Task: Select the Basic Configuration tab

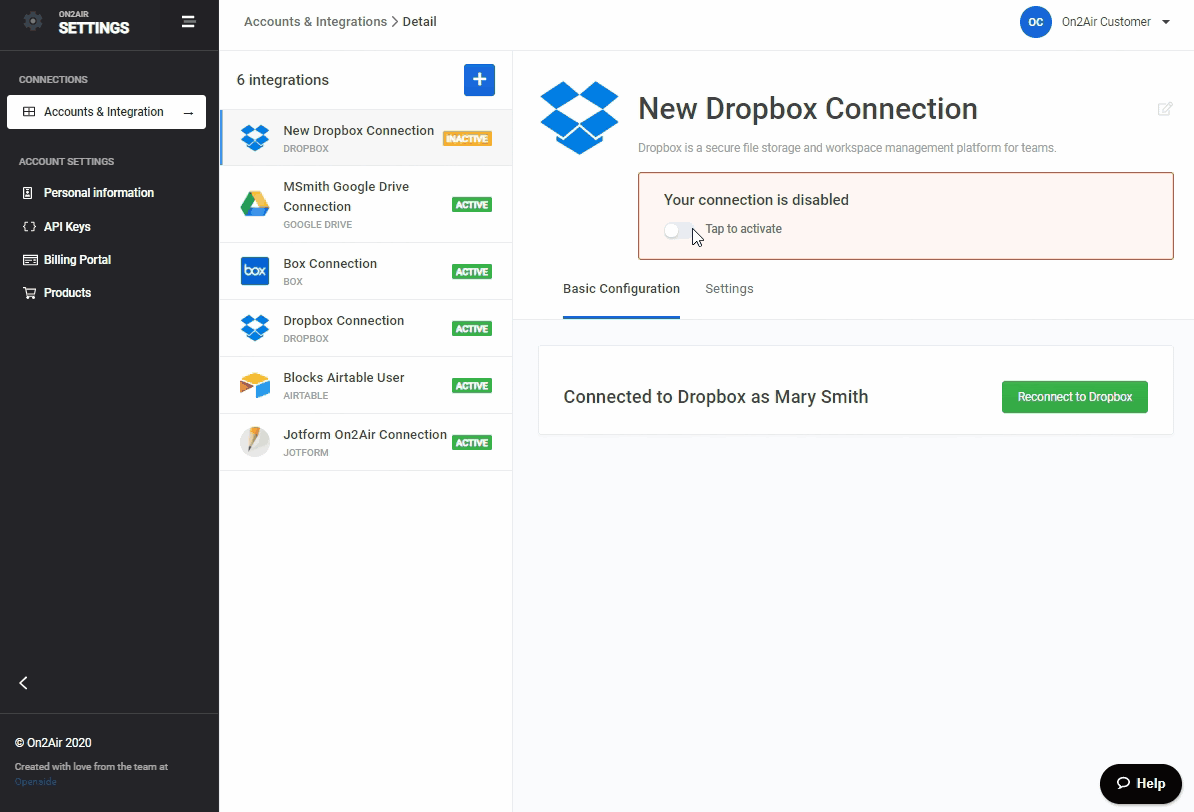Action: pyautogui.click(x=621, y=289)
